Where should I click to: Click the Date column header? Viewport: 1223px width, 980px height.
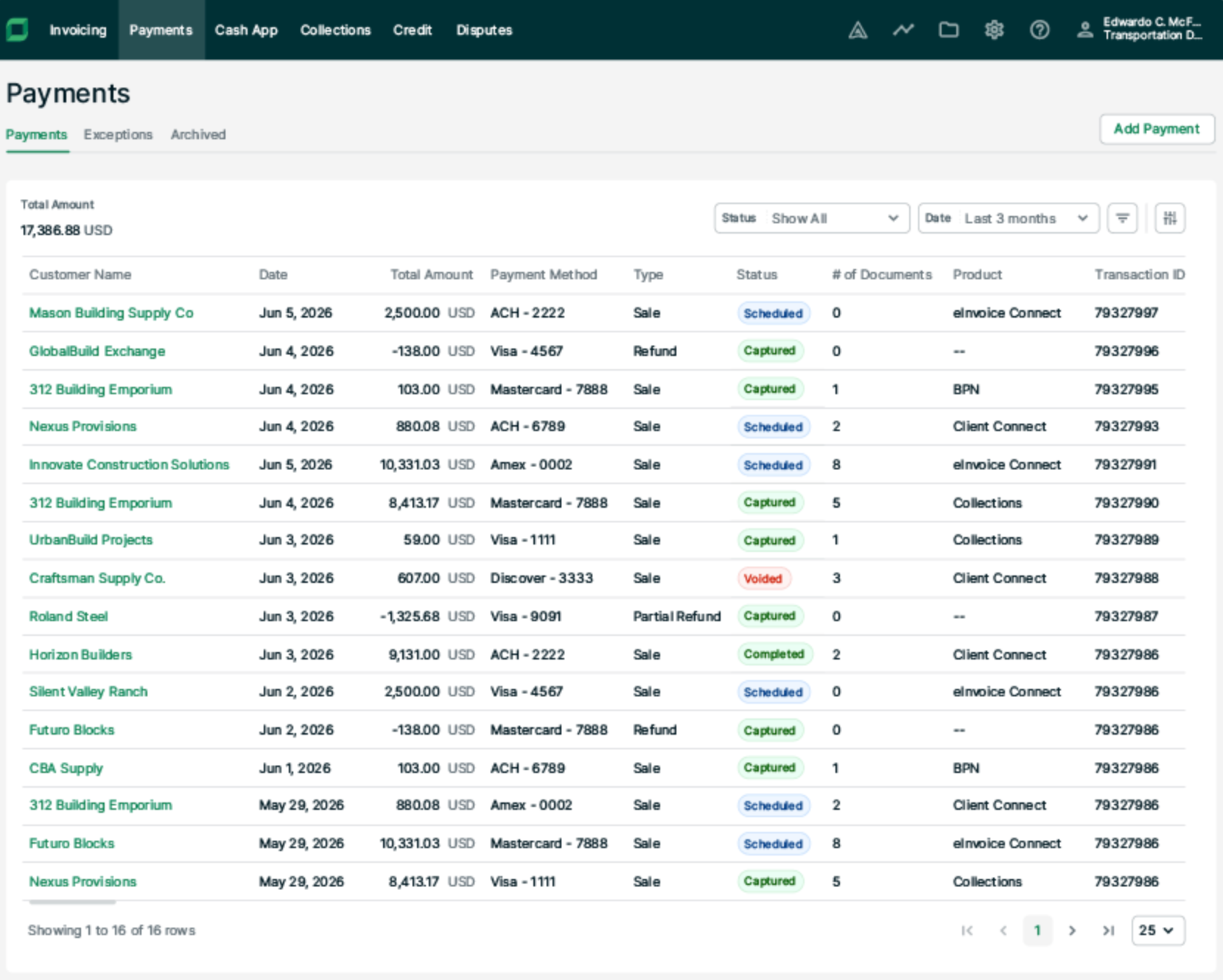tap(273, 275)
